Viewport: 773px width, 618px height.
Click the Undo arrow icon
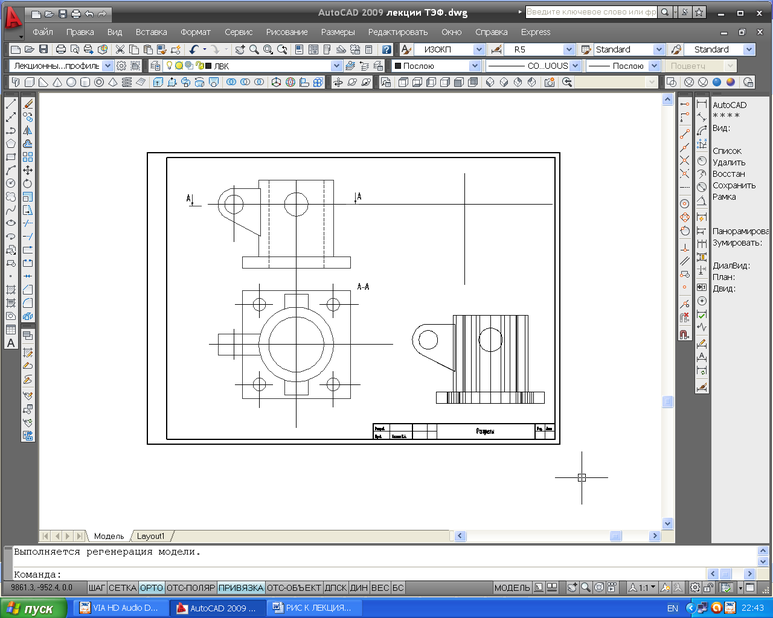coord(194,49)
